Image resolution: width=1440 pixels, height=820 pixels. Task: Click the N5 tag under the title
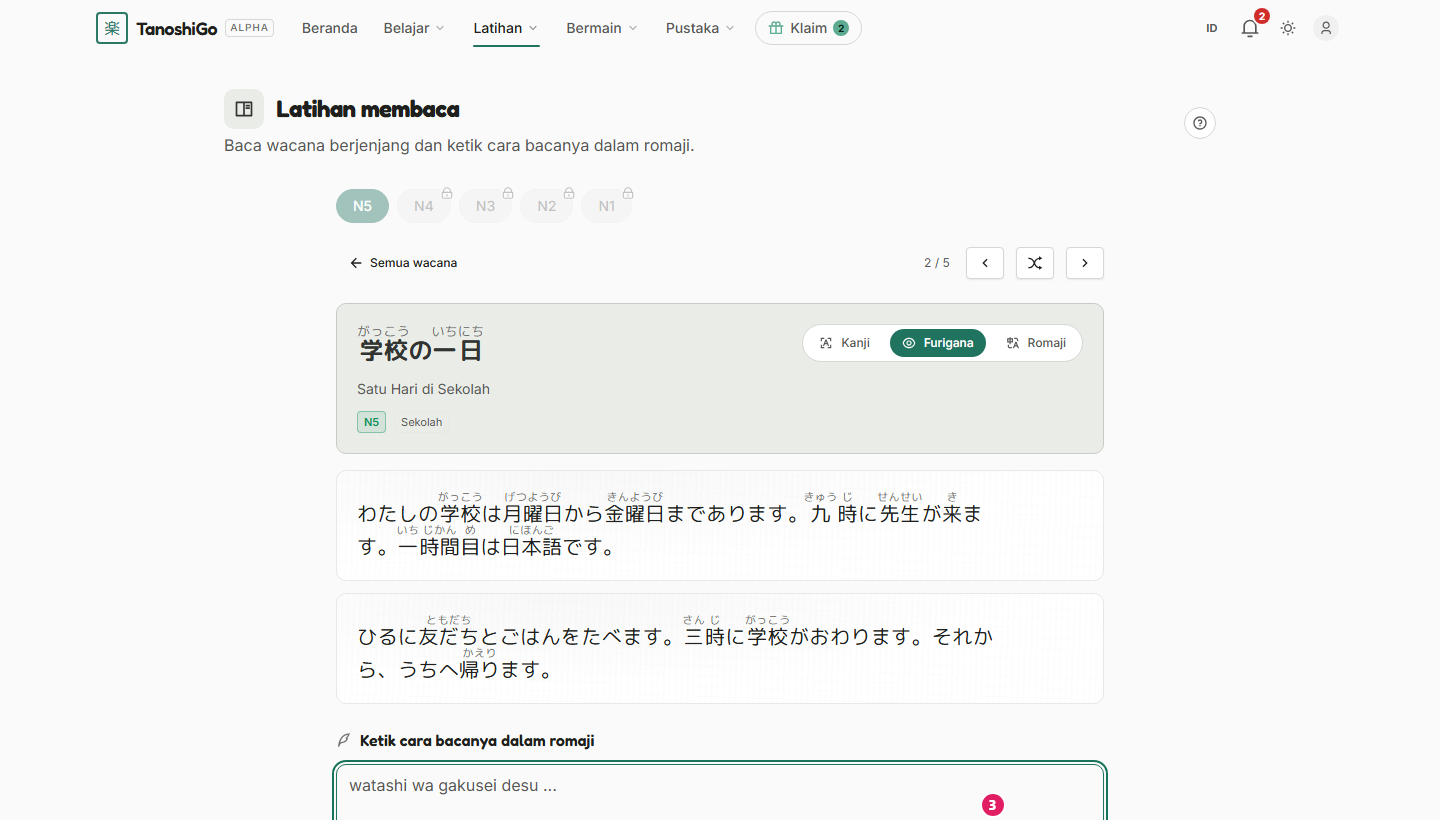[x=371, y=422]
